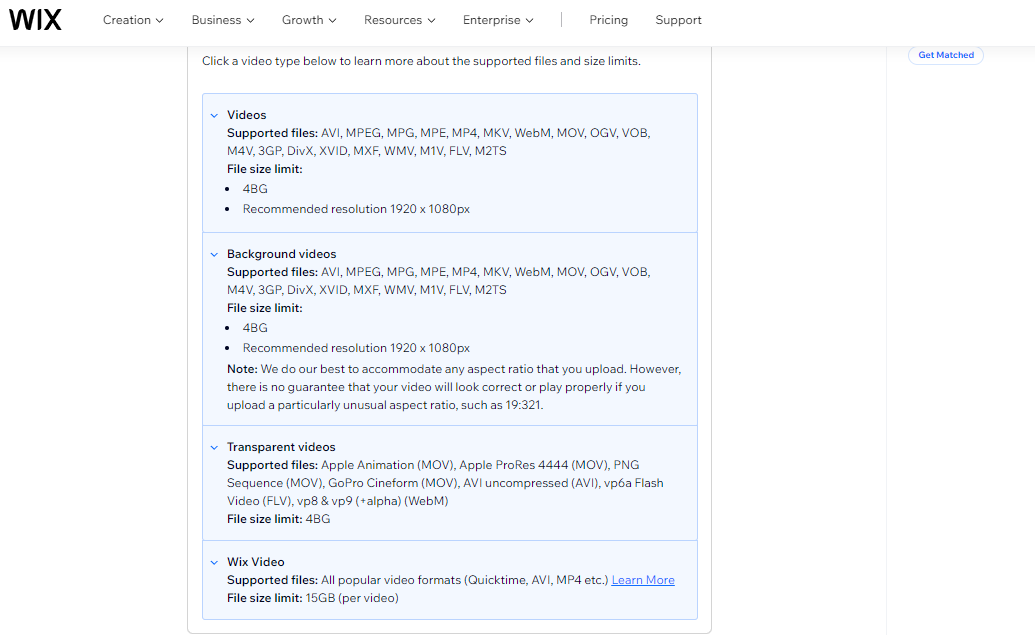Open the Support page
1035x635 pixels.
678,20
